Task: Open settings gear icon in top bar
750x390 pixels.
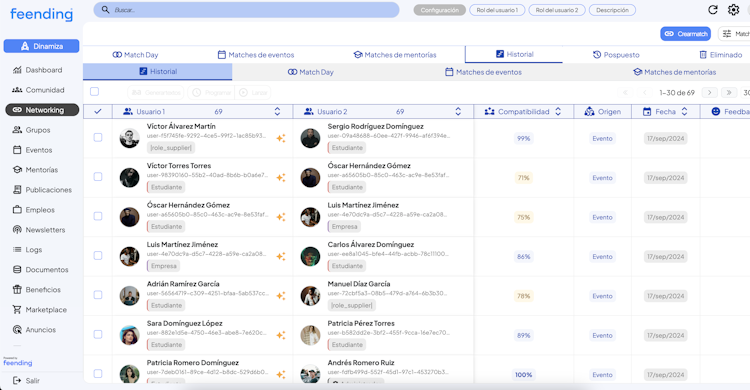Action: (734, 10)
